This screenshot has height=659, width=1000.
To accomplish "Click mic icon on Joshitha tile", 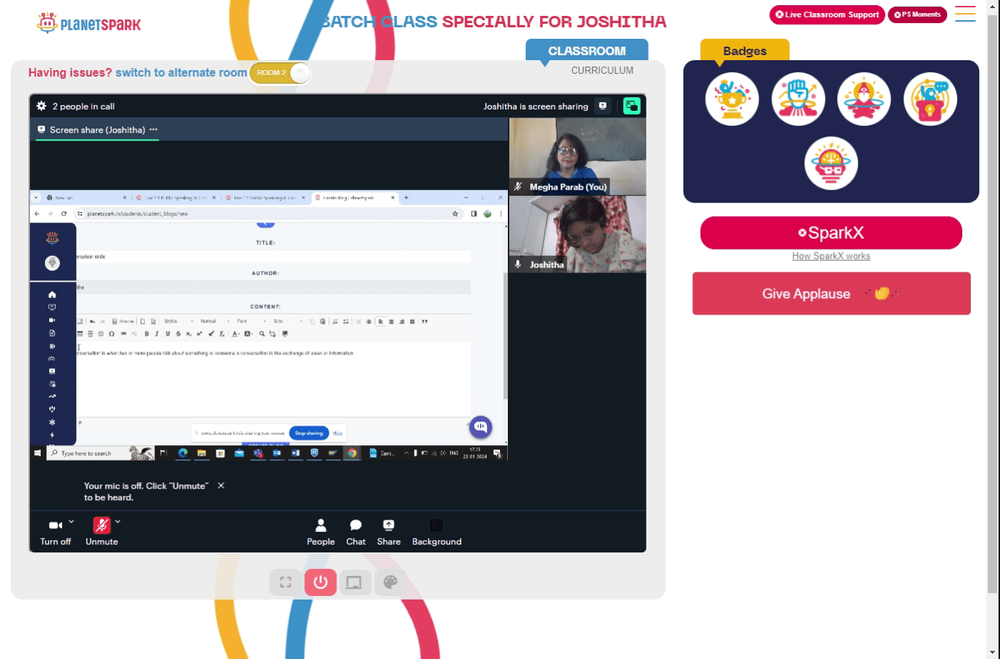I will 518,264.
